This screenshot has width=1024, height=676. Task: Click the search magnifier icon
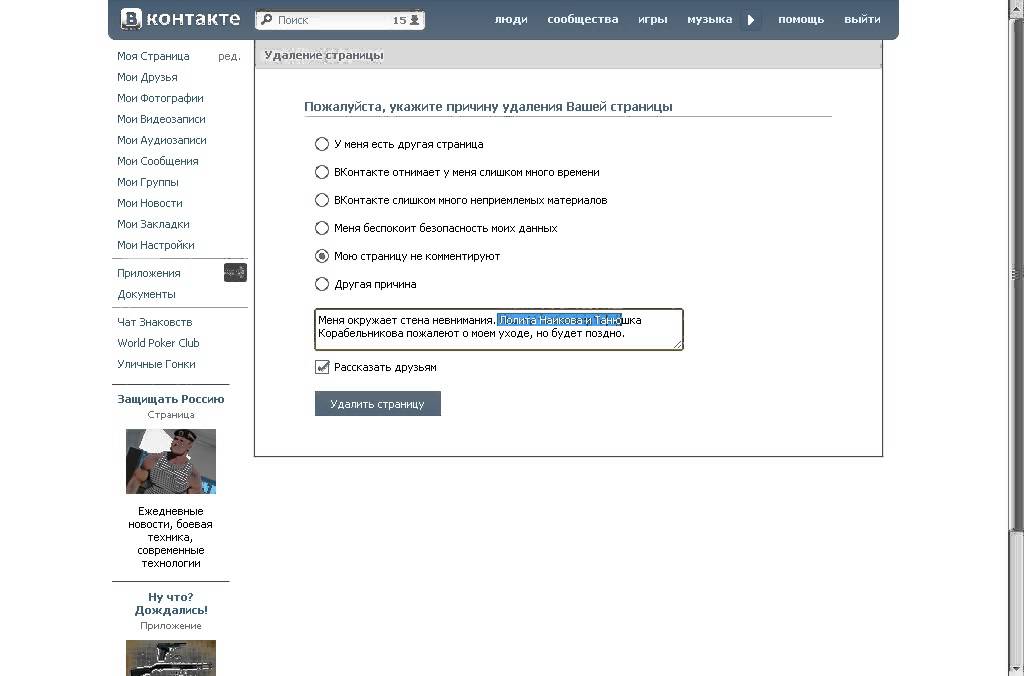[x=266, y=20]
